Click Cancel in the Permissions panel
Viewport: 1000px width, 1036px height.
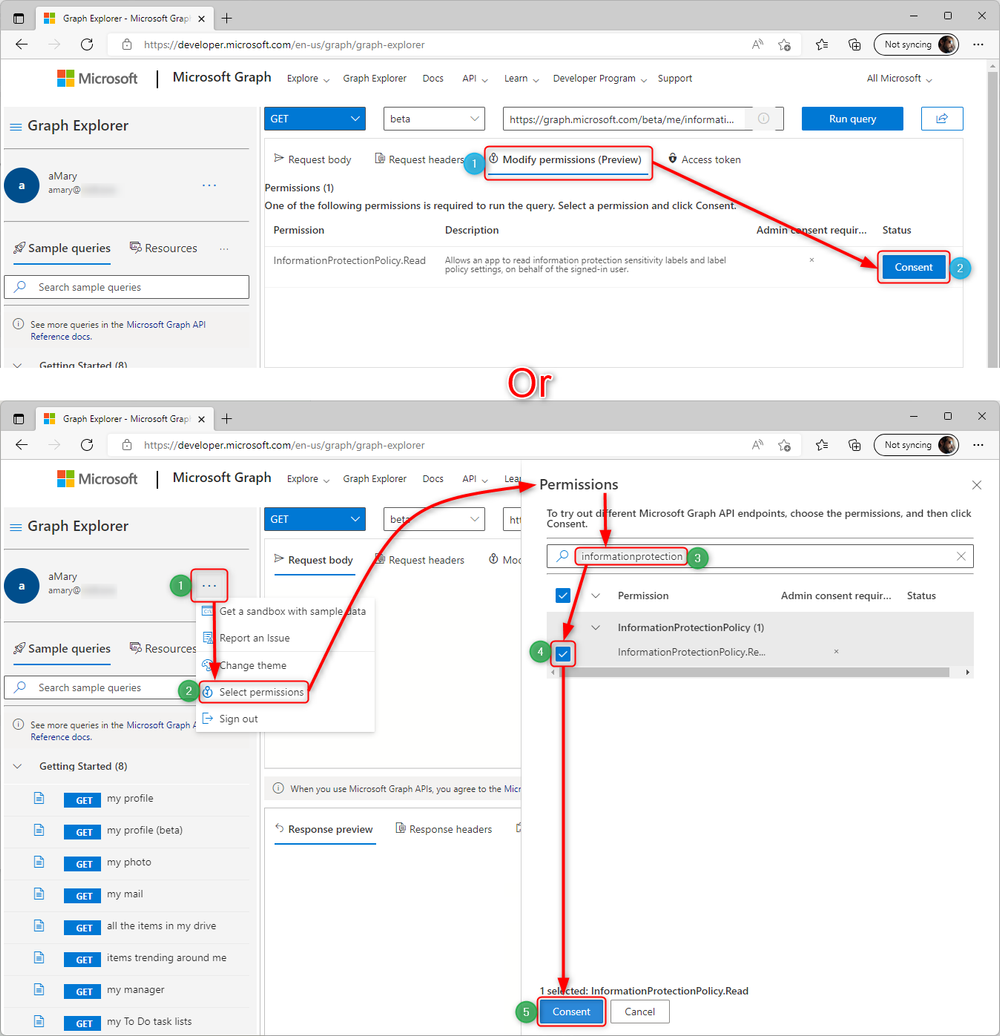point(639,1012)
